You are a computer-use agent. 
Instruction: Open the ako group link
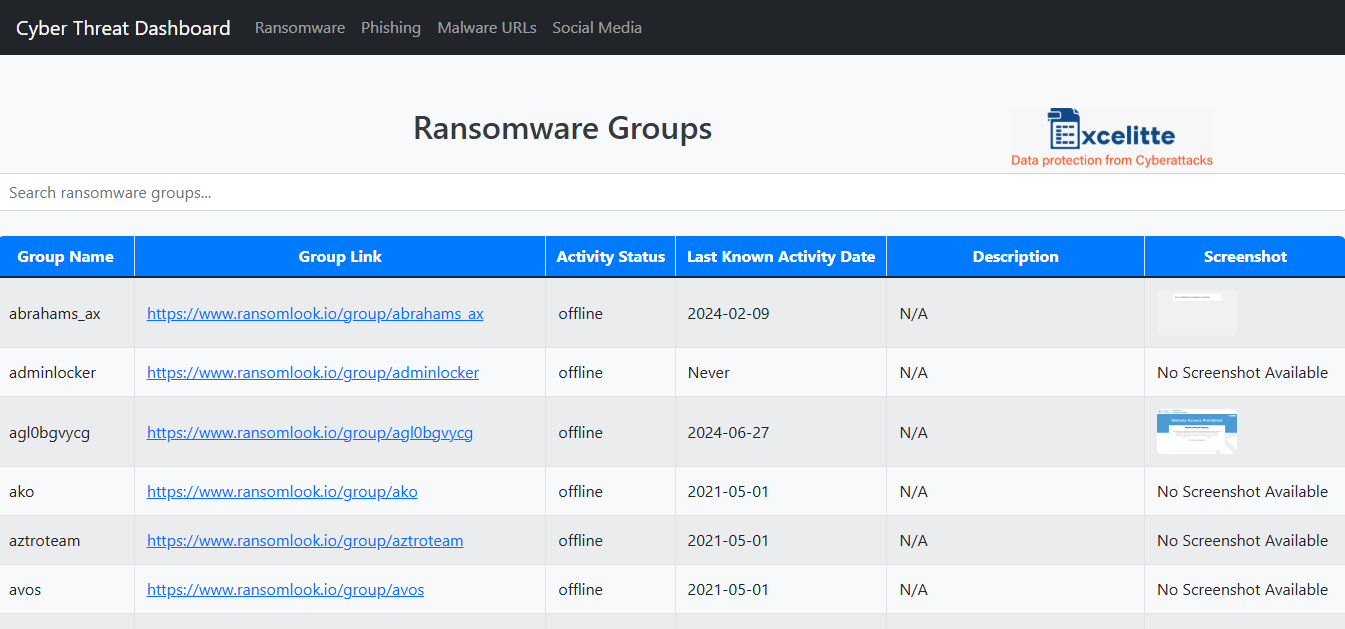click(282, 491)
